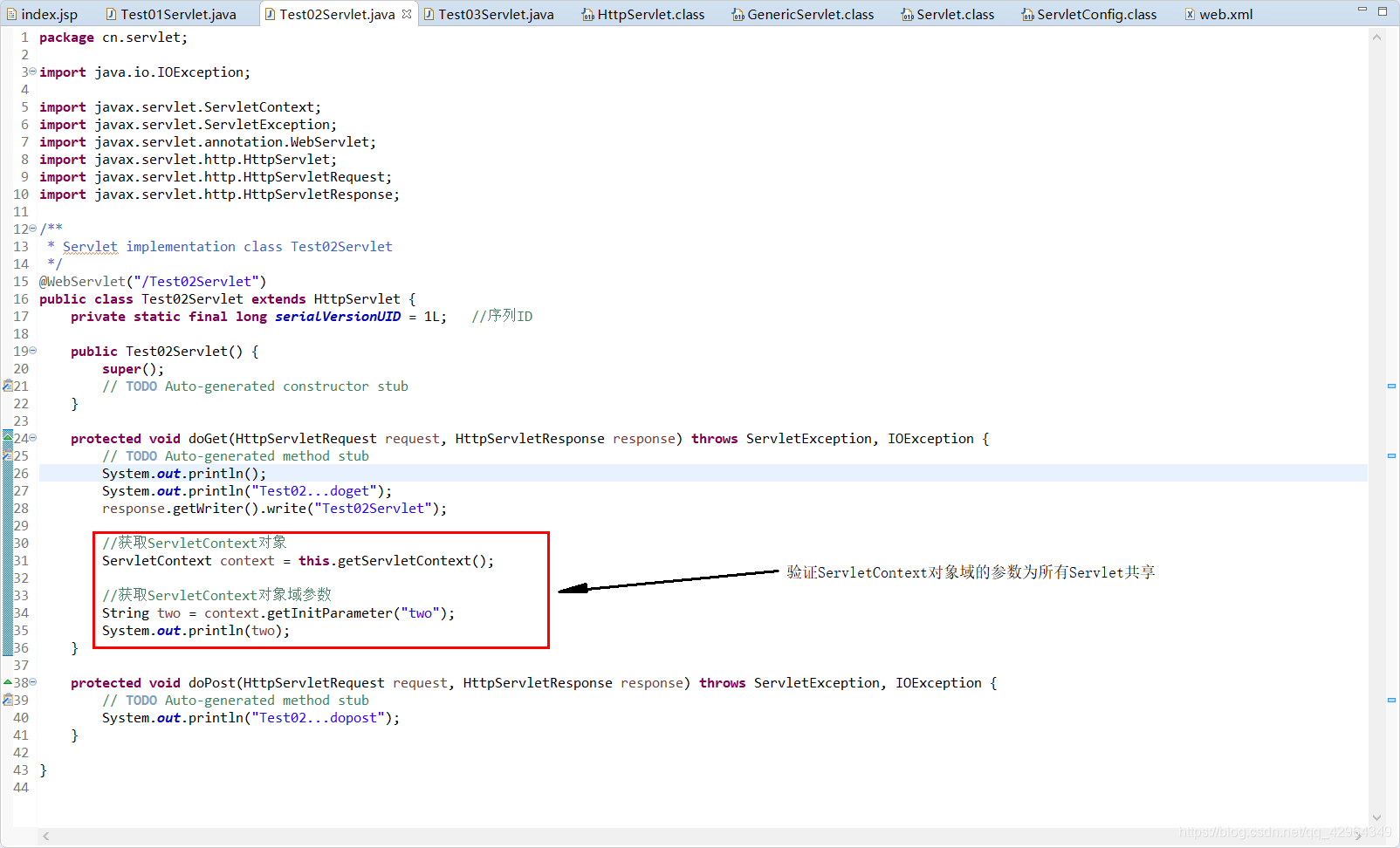Click the task marker on line 21

8,386
